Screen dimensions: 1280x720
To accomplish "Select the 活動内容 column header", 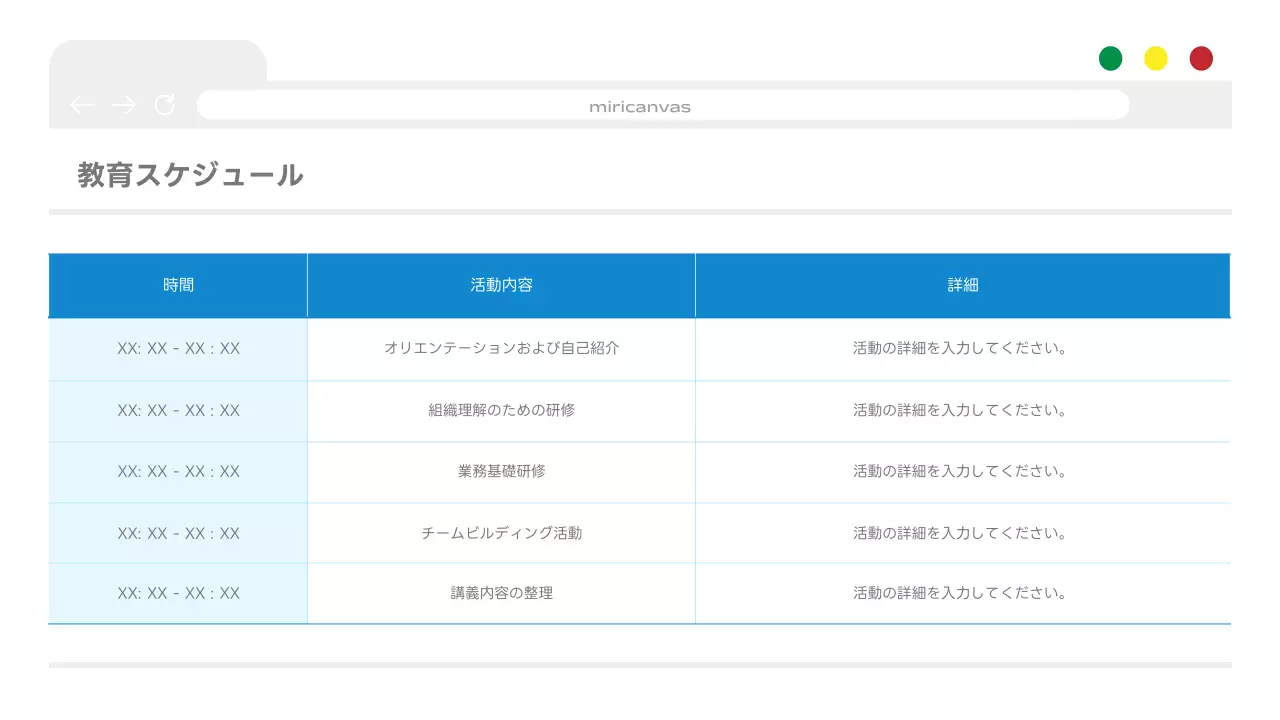I will click(x=500, y=285).
